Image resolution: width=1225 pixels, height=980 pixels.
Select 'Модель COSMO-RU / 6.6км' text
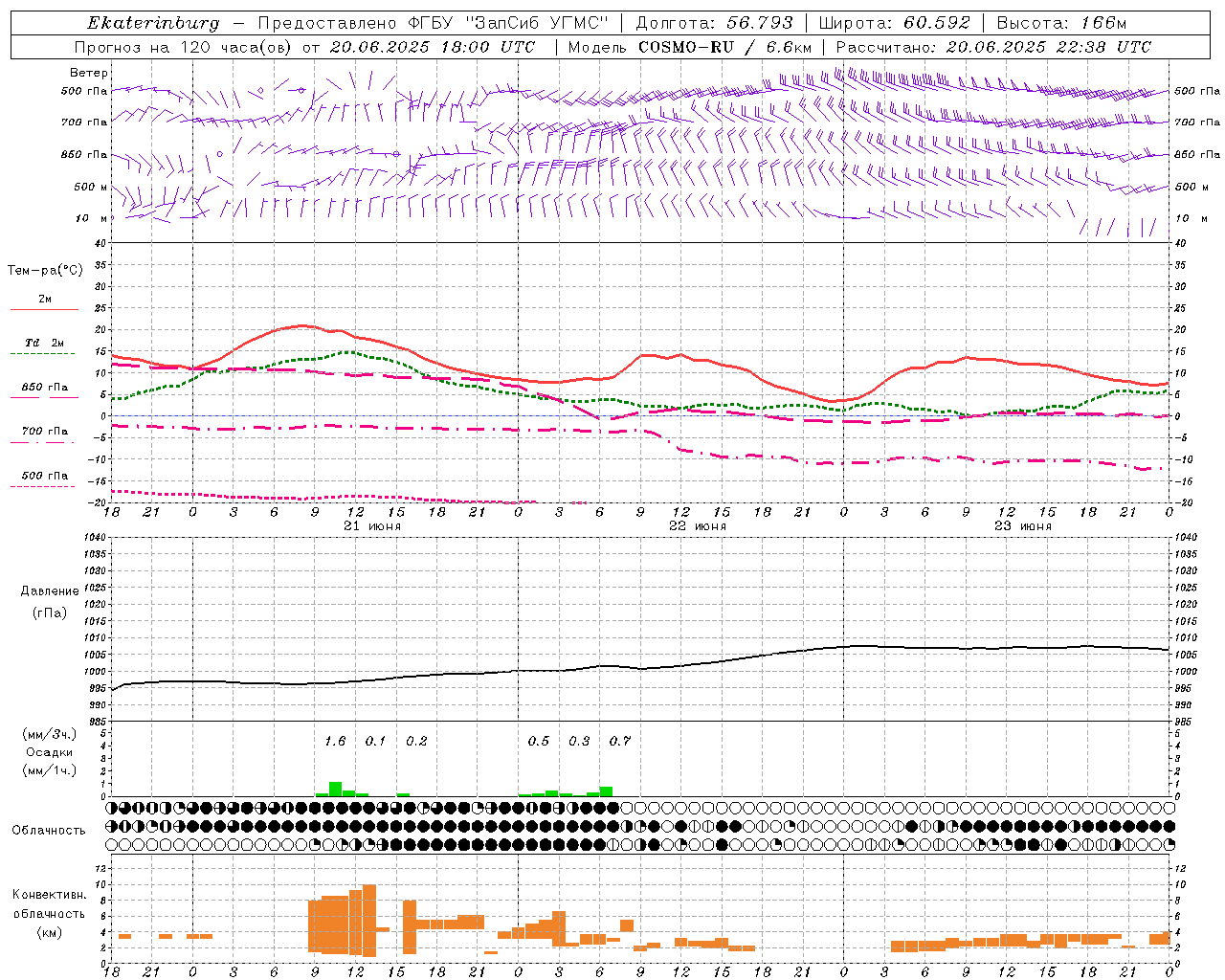point(689,47)
